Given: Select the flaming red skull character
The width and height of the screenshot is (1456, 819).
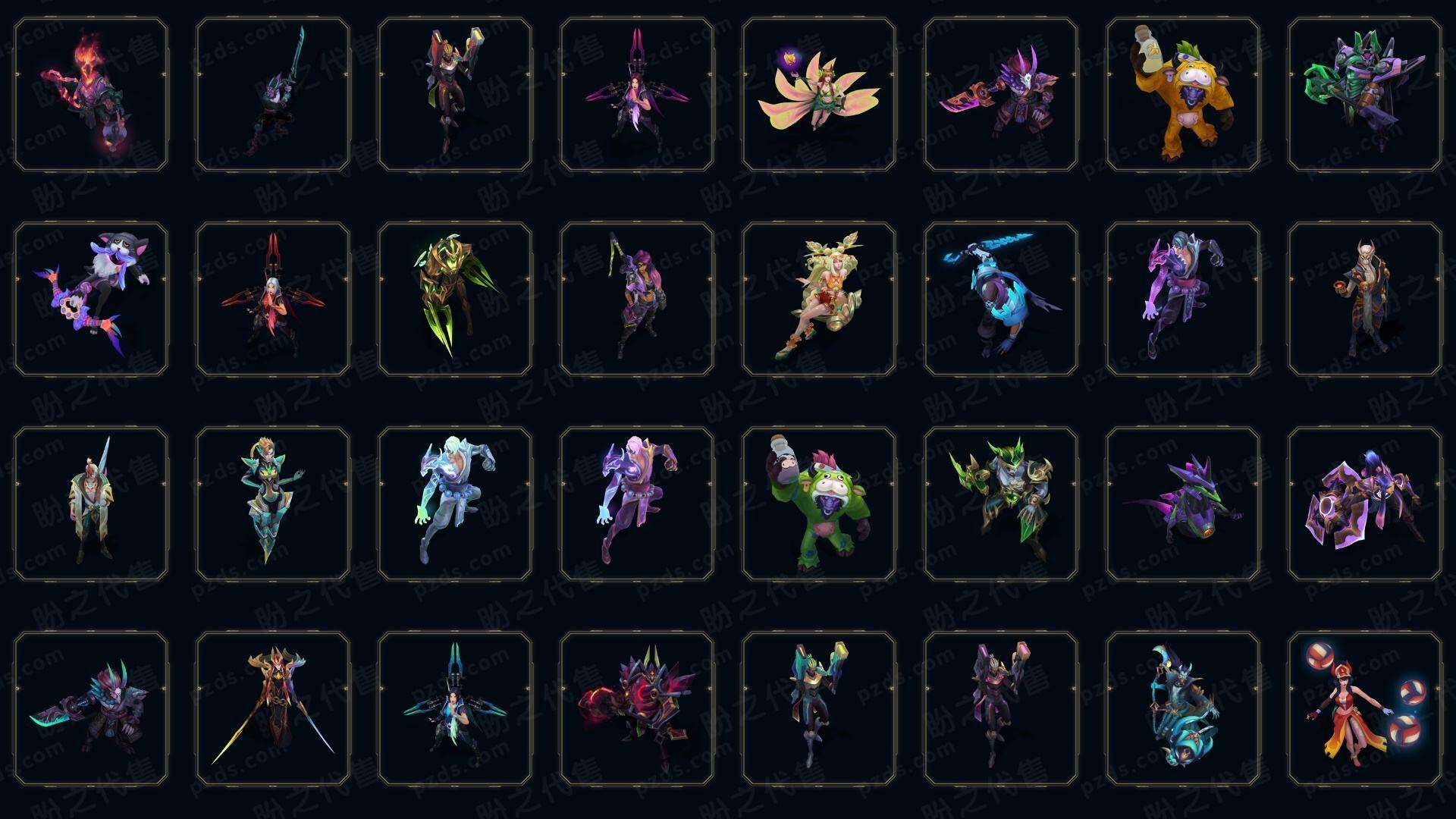Looking at the screenshot, I should 91,95.
